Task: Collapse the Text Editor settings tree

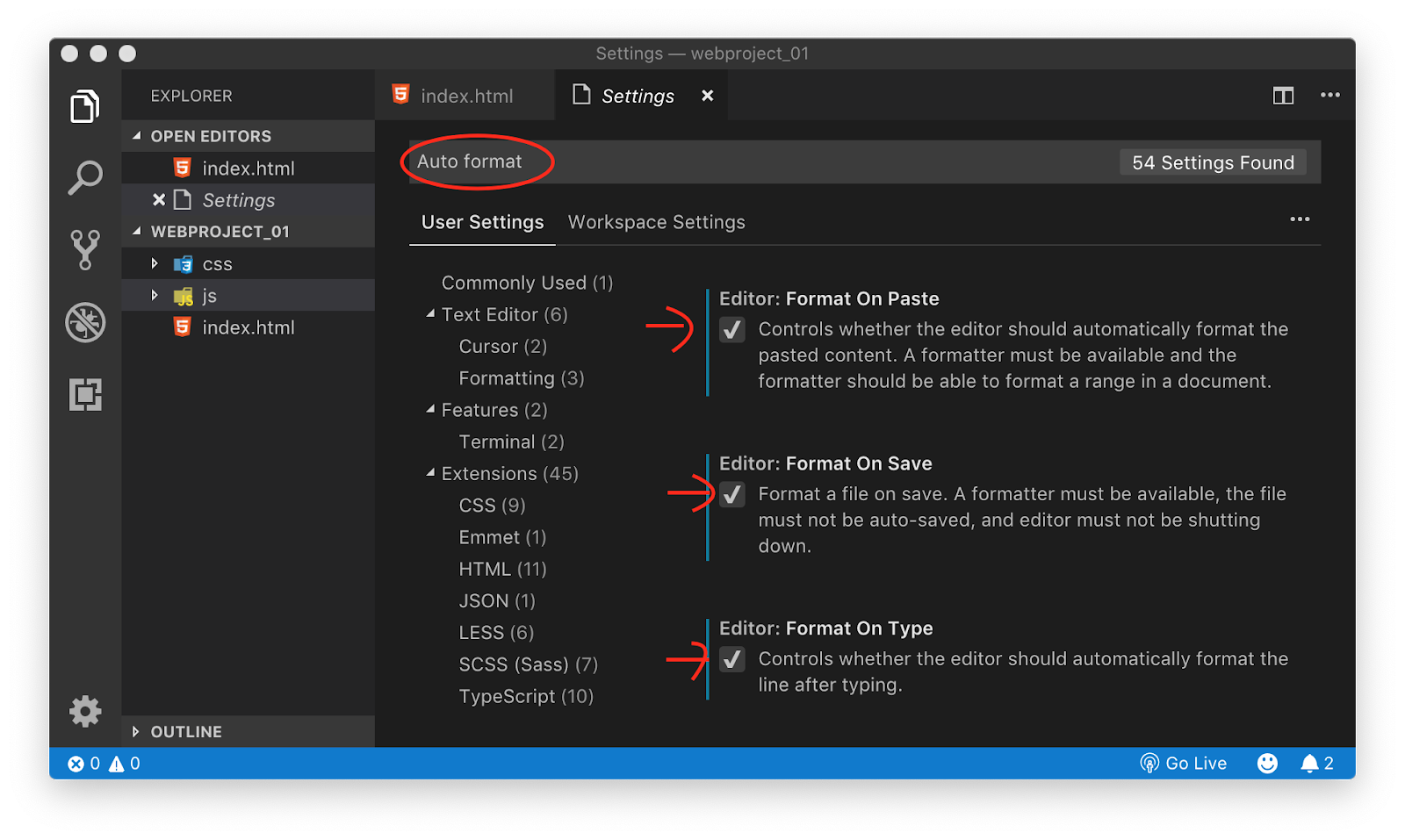Action: (429, 314)
